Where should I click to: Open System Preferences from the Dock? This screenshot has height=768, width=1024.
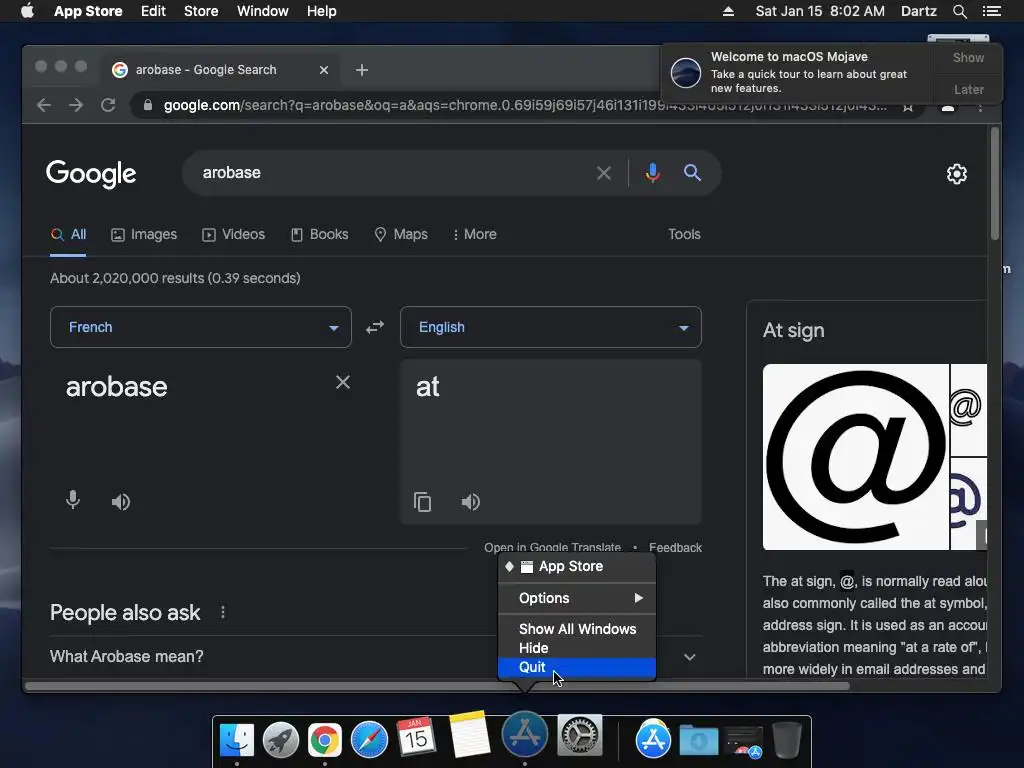click(x=579, y=736)
